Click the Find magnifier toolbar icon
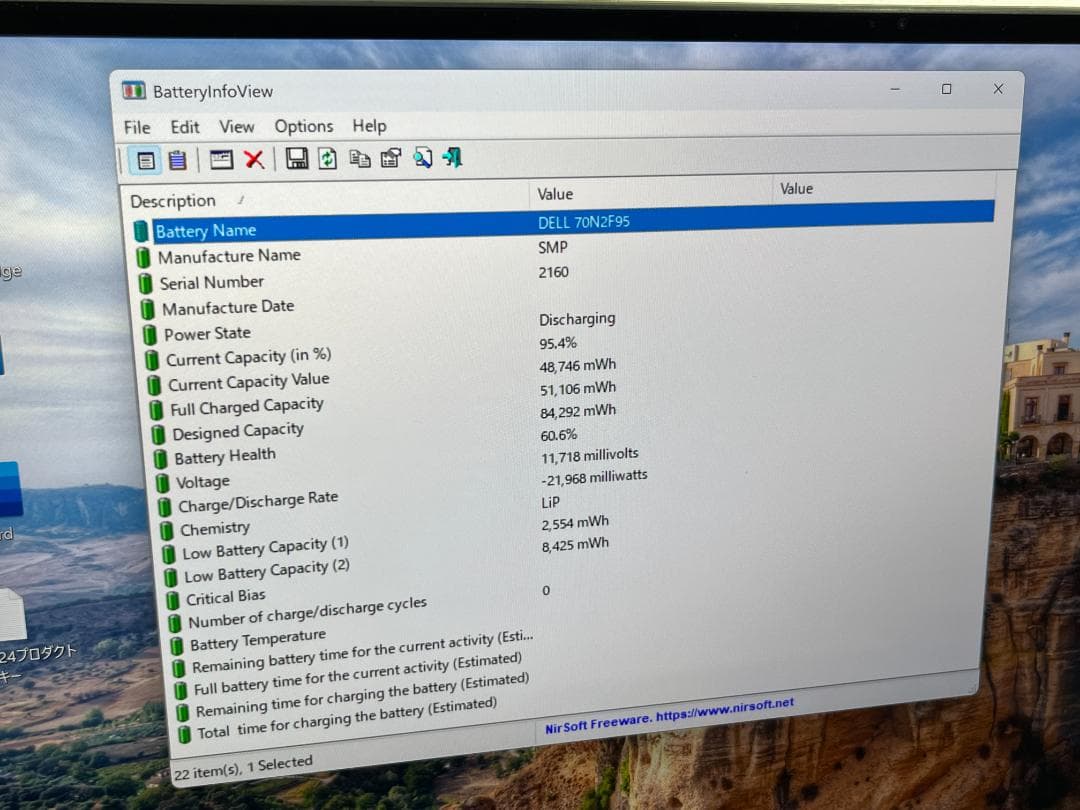Screen dimensions: 1080x810 point(422,158)
